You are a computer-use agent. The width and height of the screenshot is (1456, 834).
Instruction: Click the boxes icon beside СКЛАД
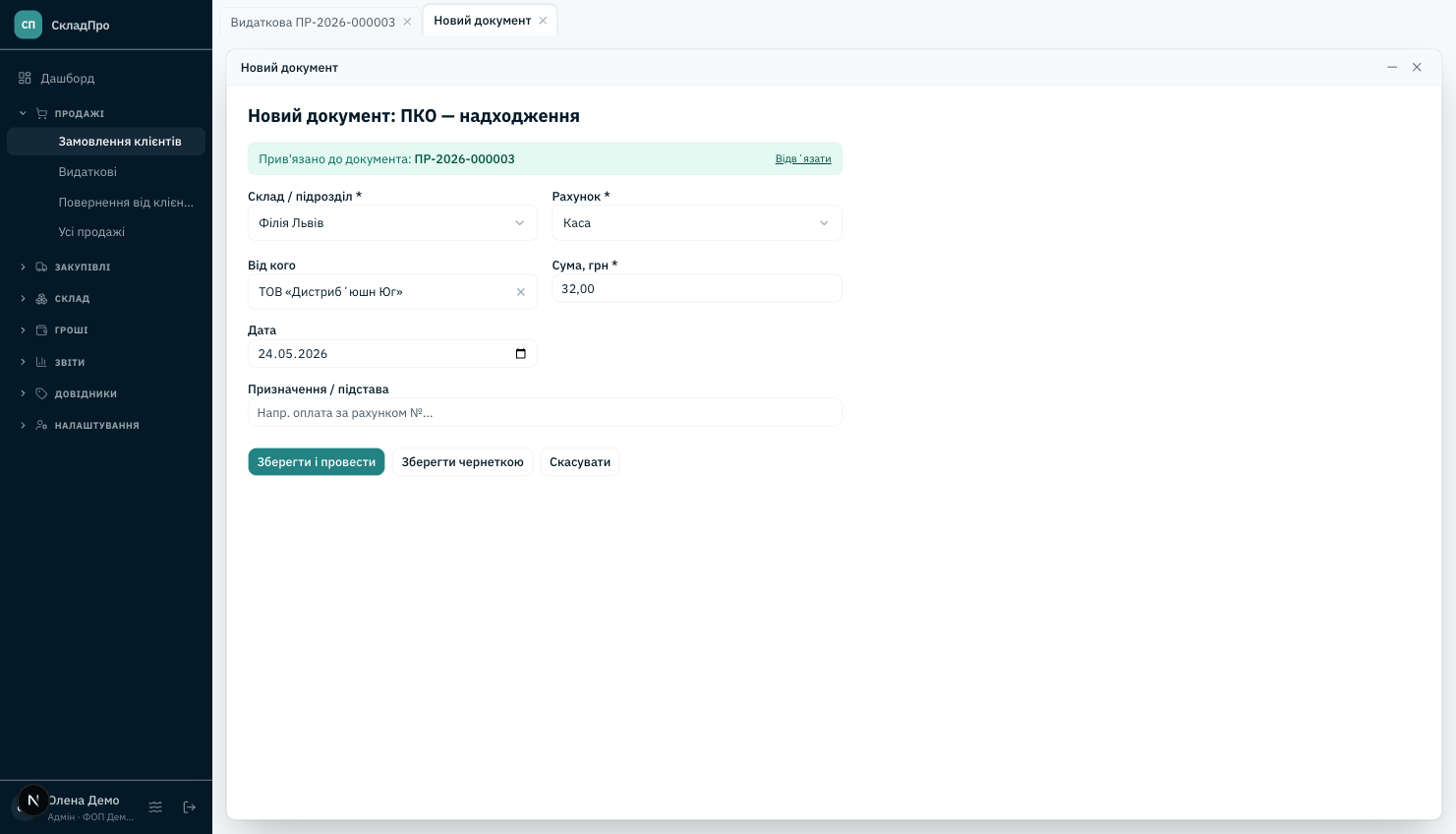(41, 298)
